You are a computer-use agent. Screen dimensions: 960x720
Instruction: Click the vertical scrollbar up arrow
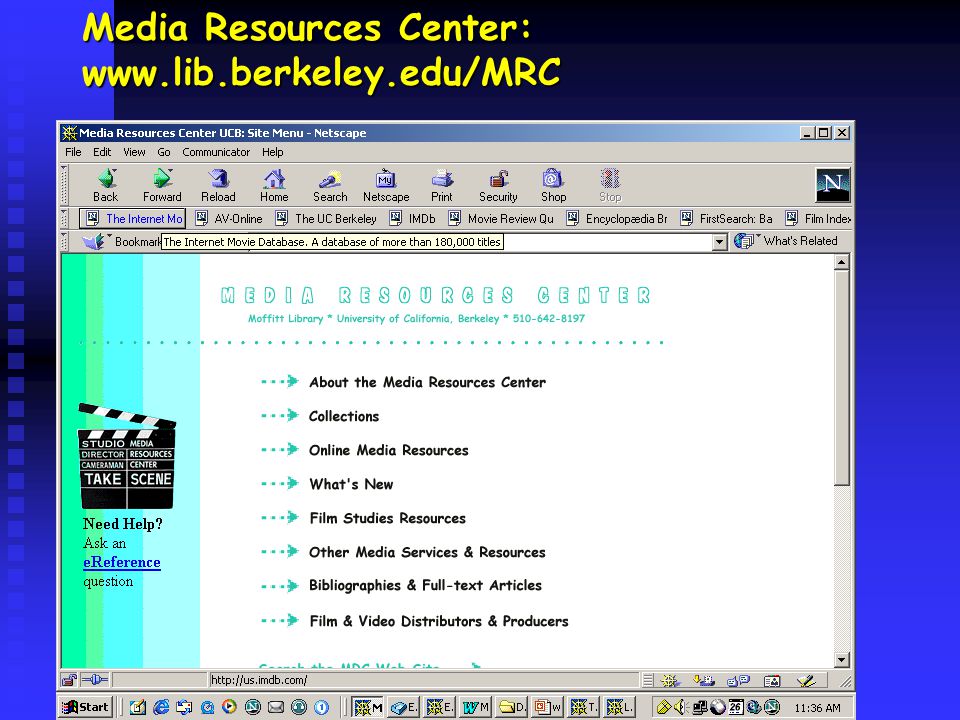coord(842,263)
